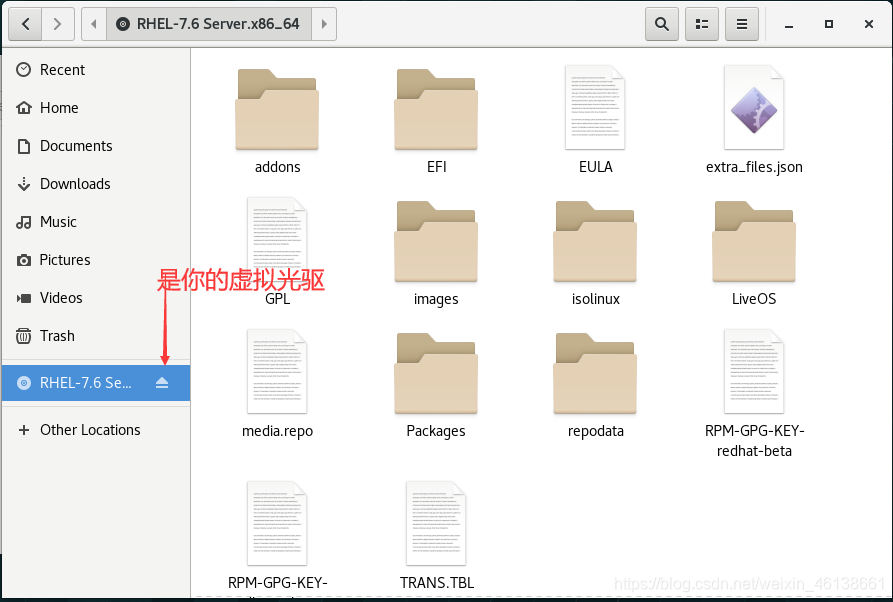Go forward with the right chevron button

click(58, 24)
